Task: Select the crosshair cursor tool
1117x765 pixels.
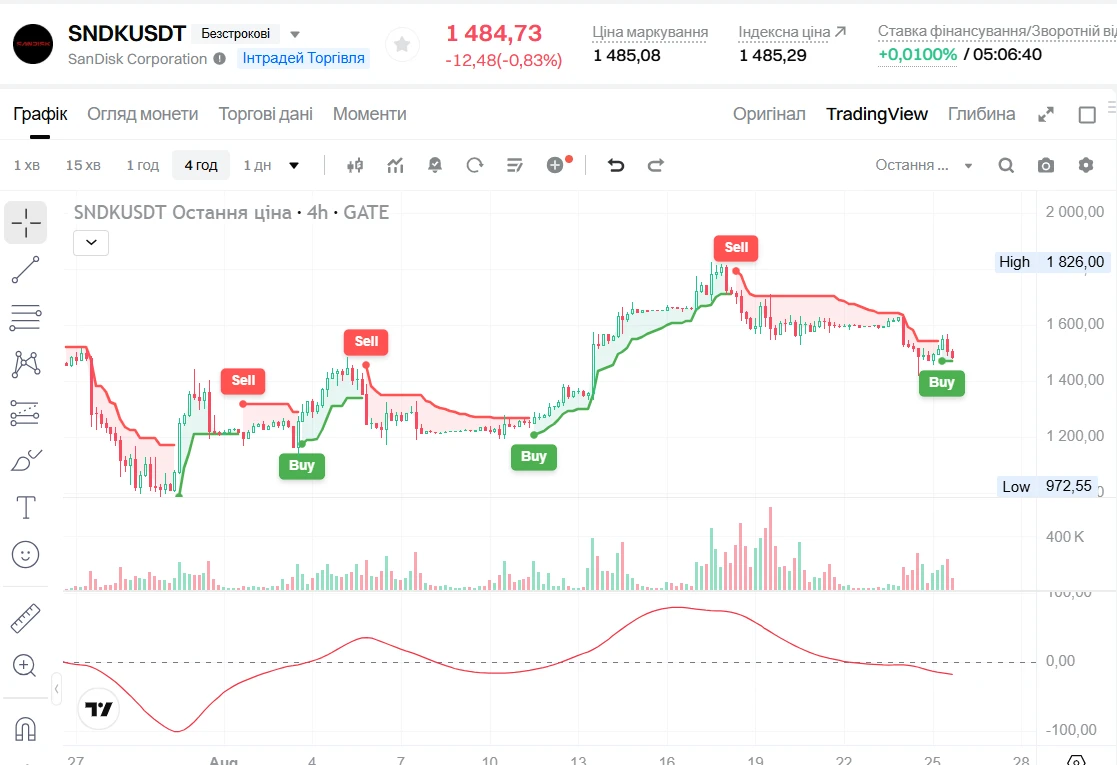Action: click(26, 222)
